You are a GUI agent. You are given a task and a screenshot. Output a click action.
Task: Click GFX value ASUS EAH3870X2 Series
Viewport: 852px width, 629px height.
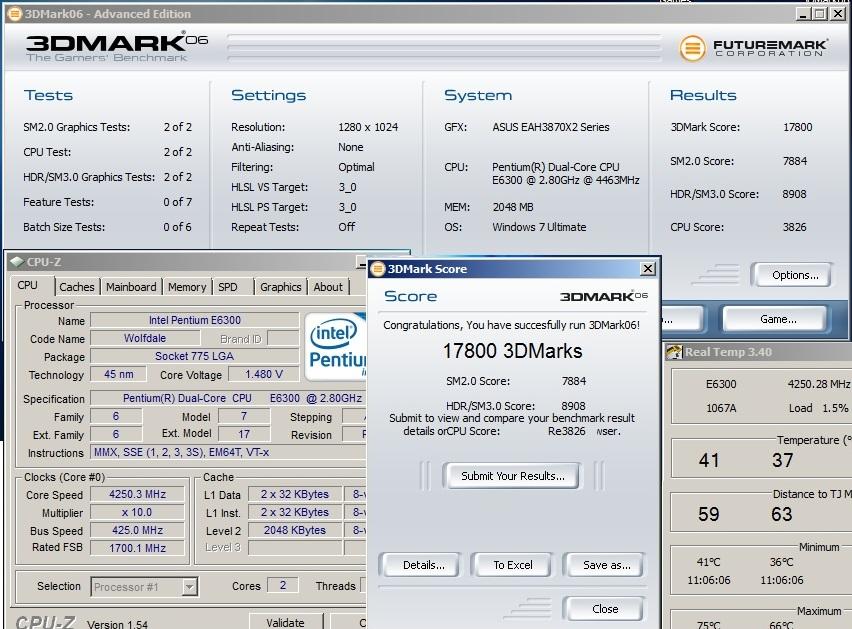coord(550,127)
